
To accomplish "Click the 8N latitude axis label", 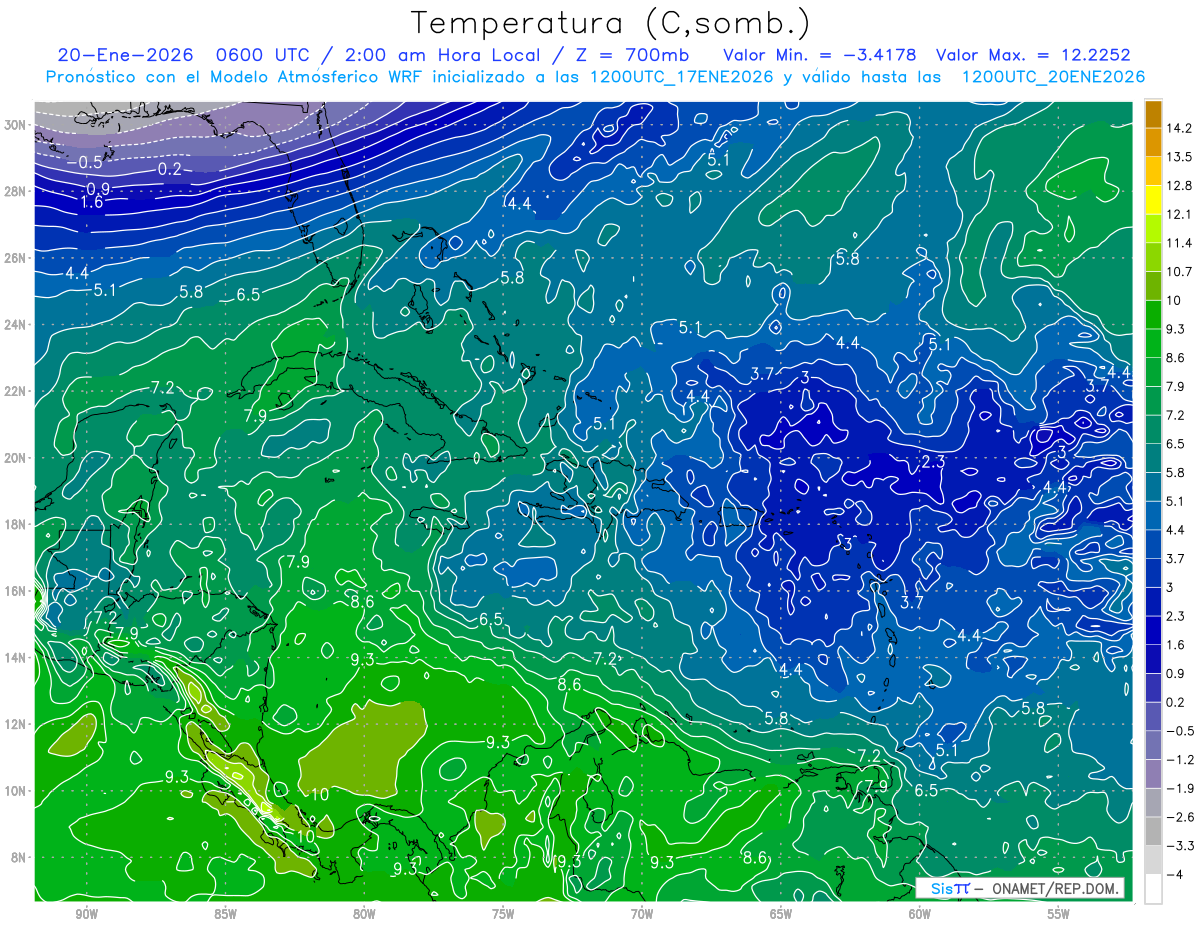I will pyautogui.click(x=20, y=857).
